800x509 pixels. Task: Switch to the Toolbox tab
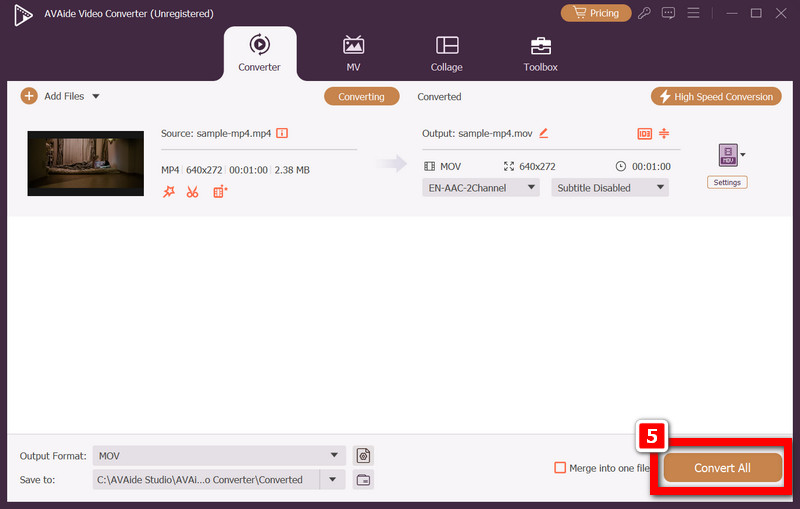(x=540, y=54)
